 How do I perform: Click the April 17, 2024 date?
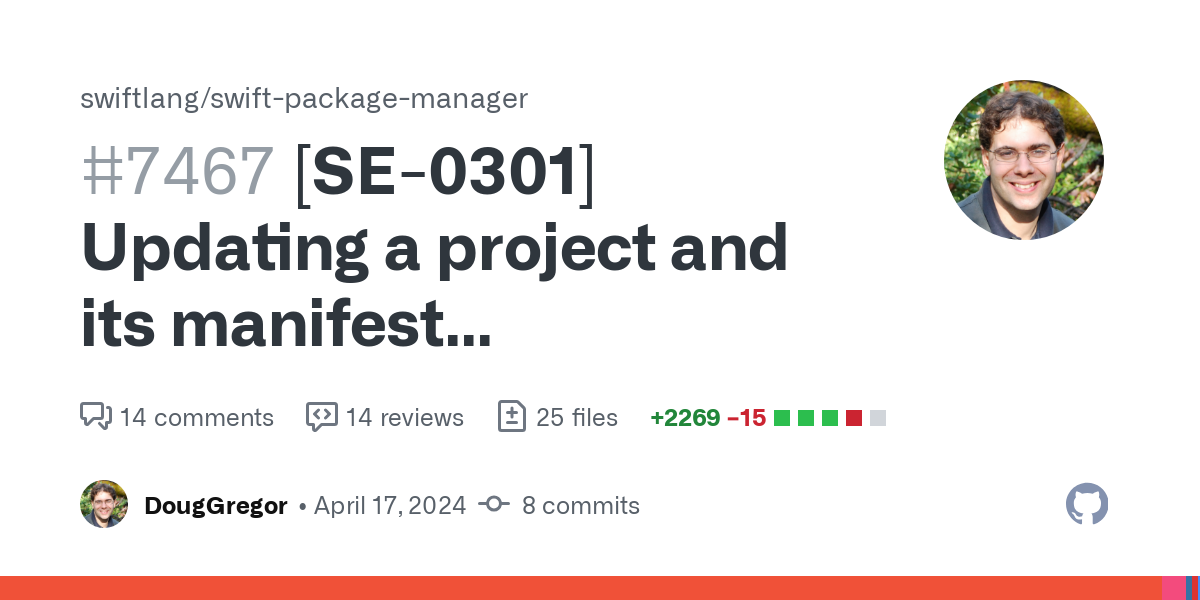click(390, 506)
